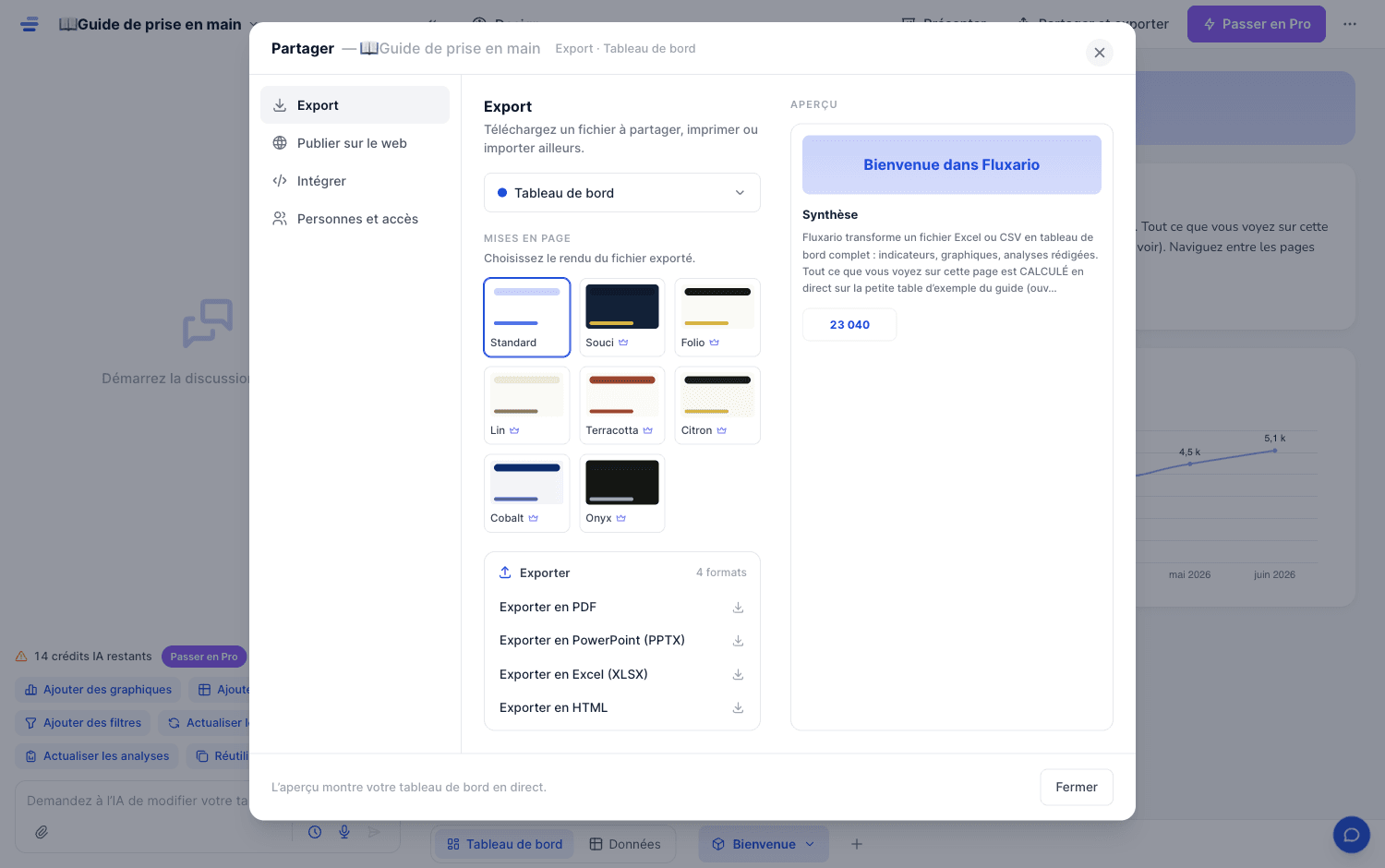Click the download icon for PowerPoint export
Screen dimensions: 1385x868
[738, 641]
